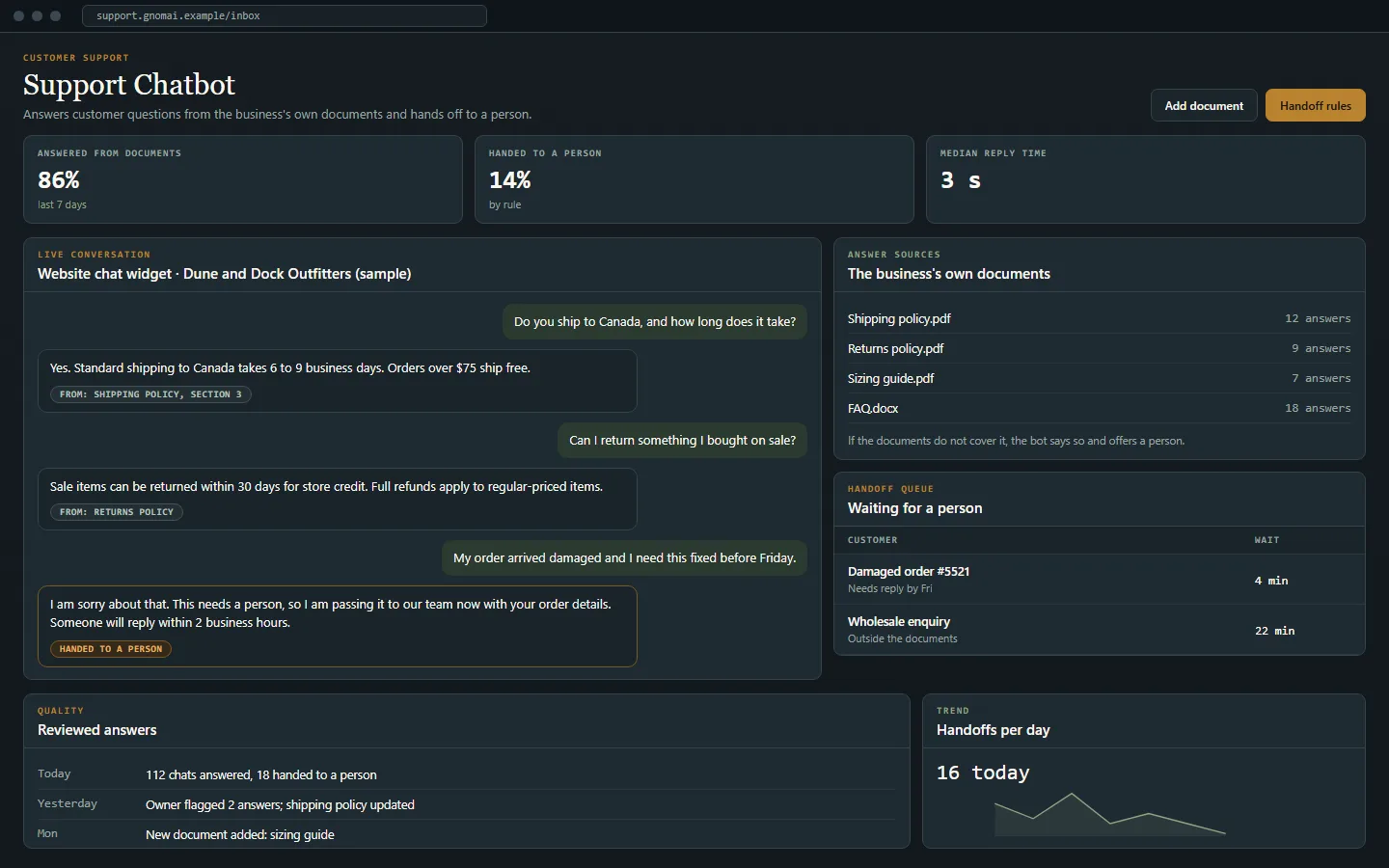Click the '4 min' wait time
Screen dimensions: 1389x868
click(x=1271, y=581)
